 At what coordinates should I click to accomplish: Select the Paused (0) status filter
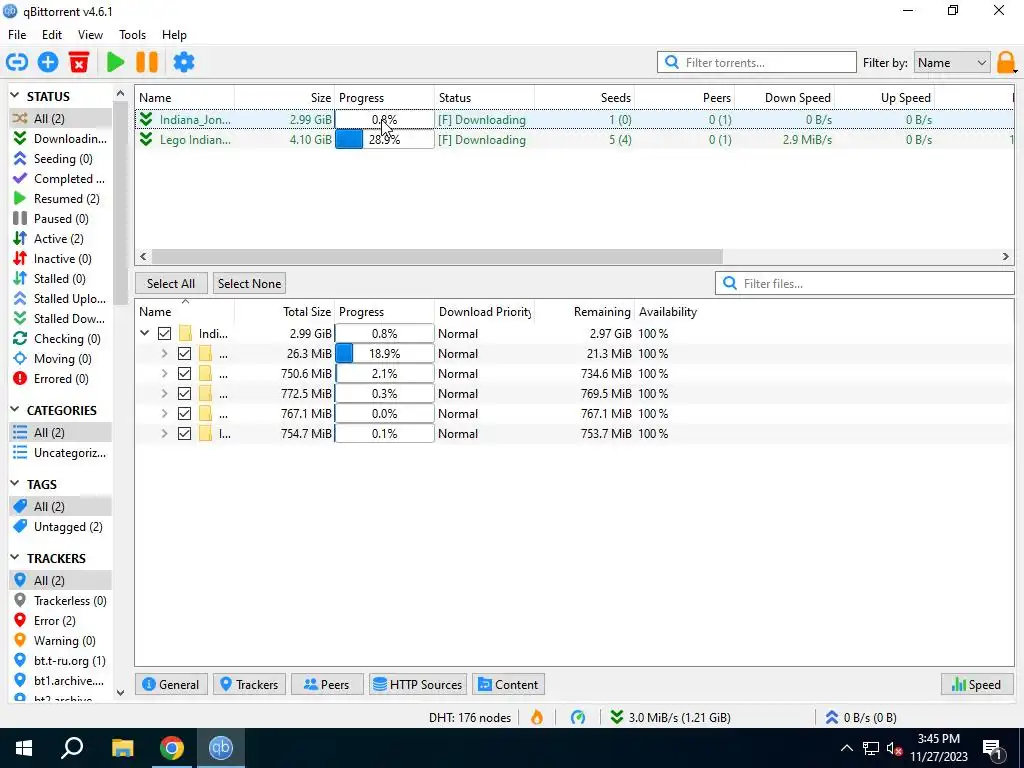point(60,219)
